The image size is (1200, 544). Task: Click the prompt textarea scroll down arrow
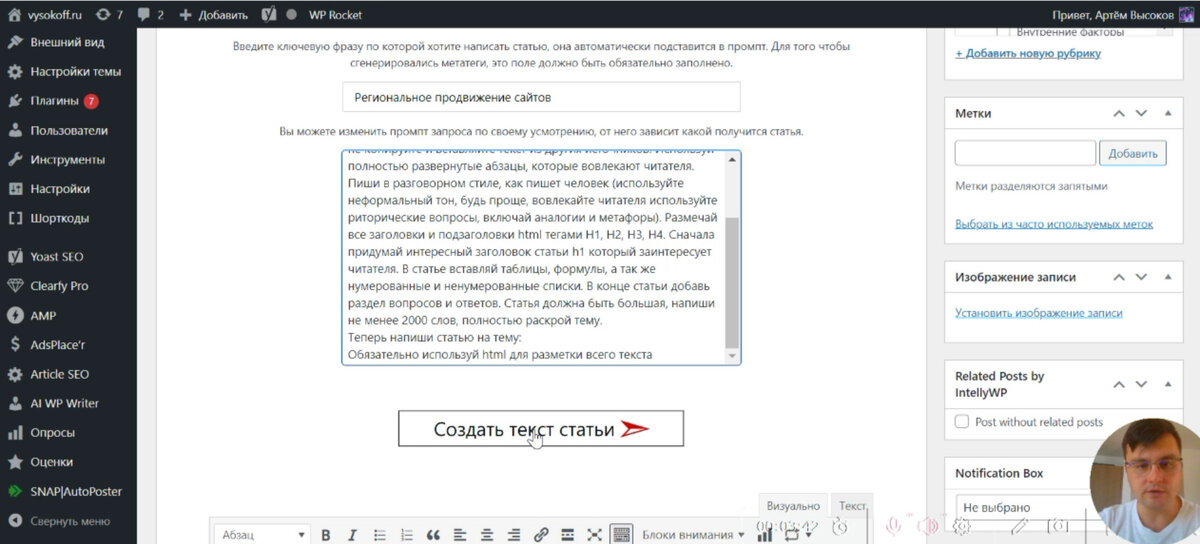click(x=733, y=355)
